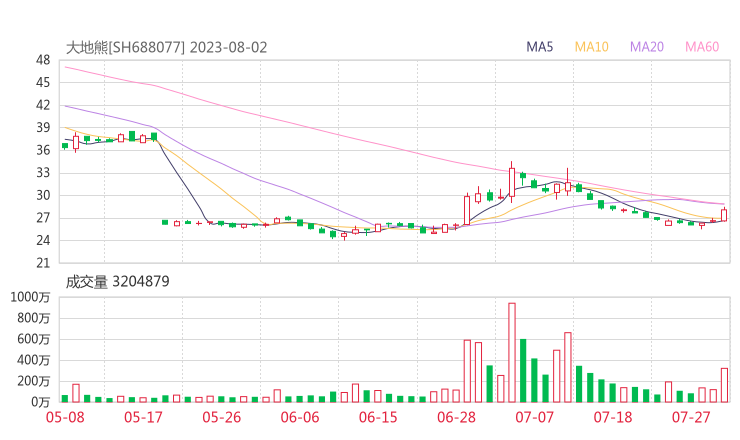740x440 pixels.
Task: Click the 24 price axis label
Action: click(43, 240)
